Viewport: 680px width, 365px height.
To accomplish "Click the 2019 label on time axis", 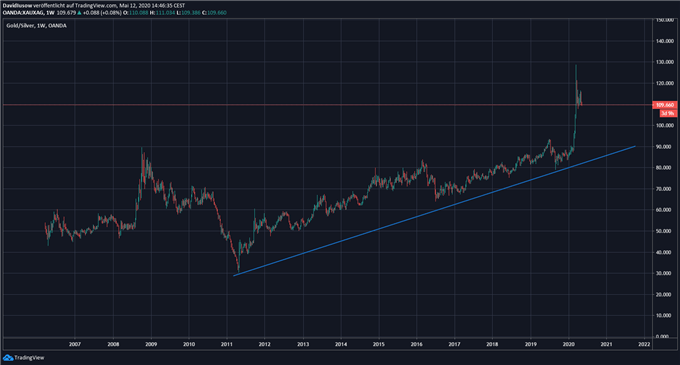I will coord(530,344).
